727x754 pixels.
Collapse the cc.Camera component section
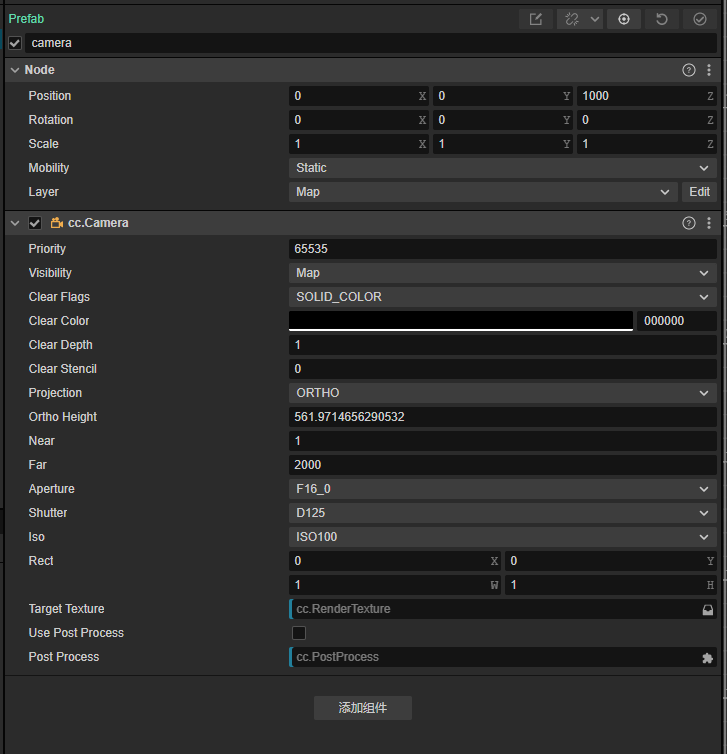pyautogui.click(x=15, y=223)
